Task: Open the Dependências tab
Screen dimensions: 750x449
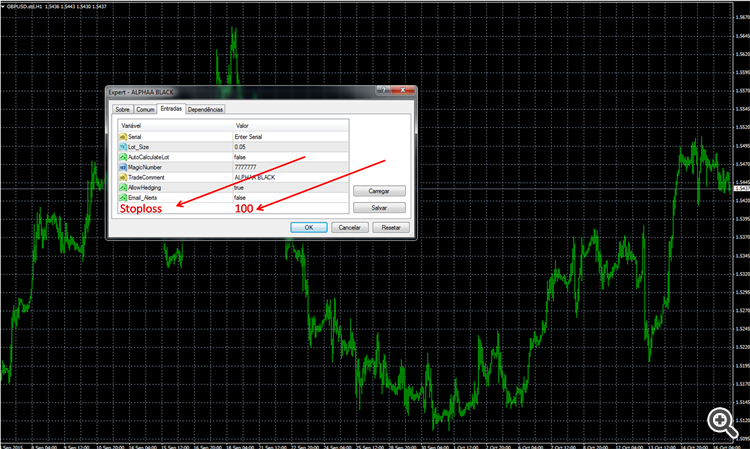Action: 205,110
